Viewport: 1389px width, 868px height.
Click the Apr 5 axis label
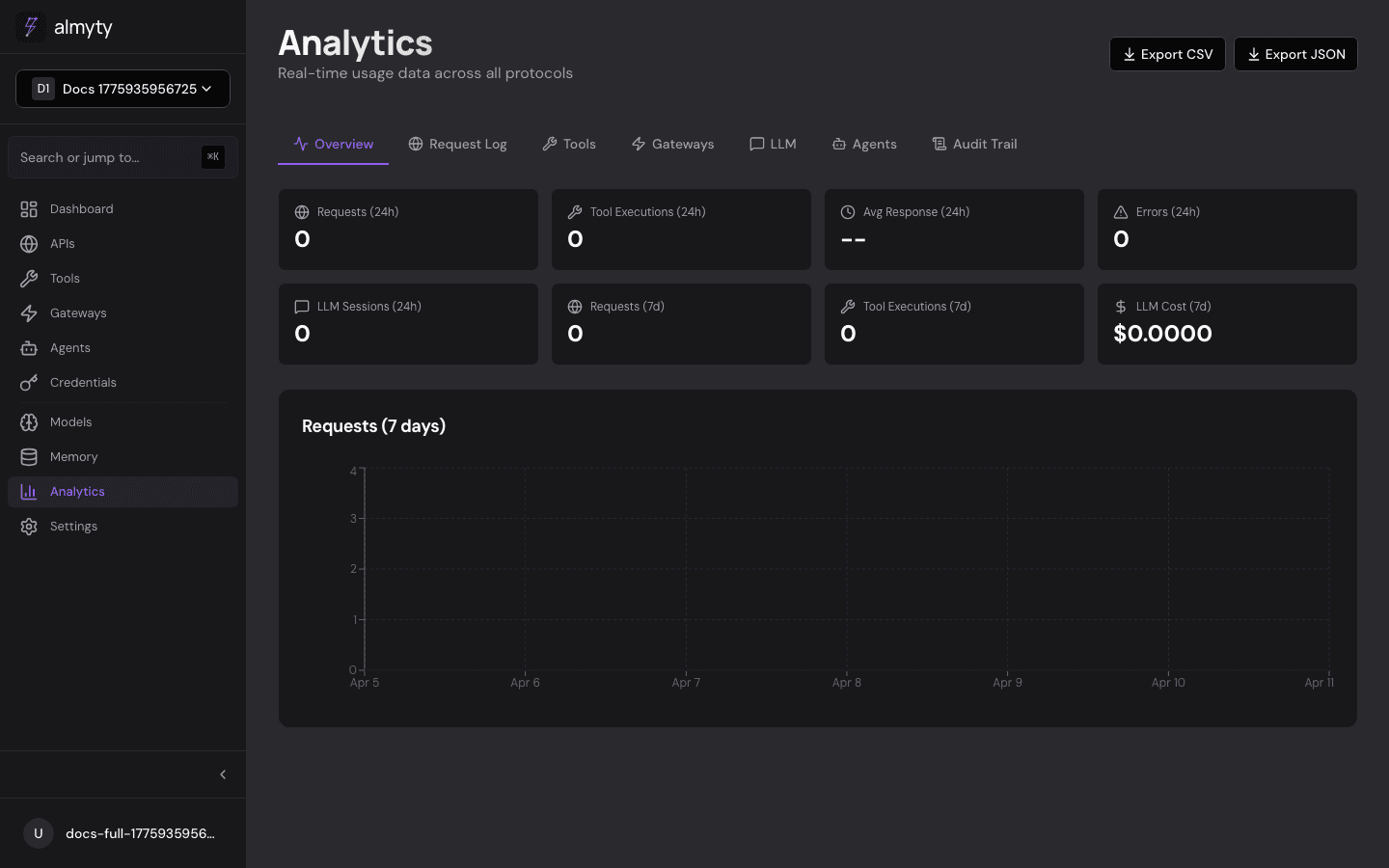[364, 683]
